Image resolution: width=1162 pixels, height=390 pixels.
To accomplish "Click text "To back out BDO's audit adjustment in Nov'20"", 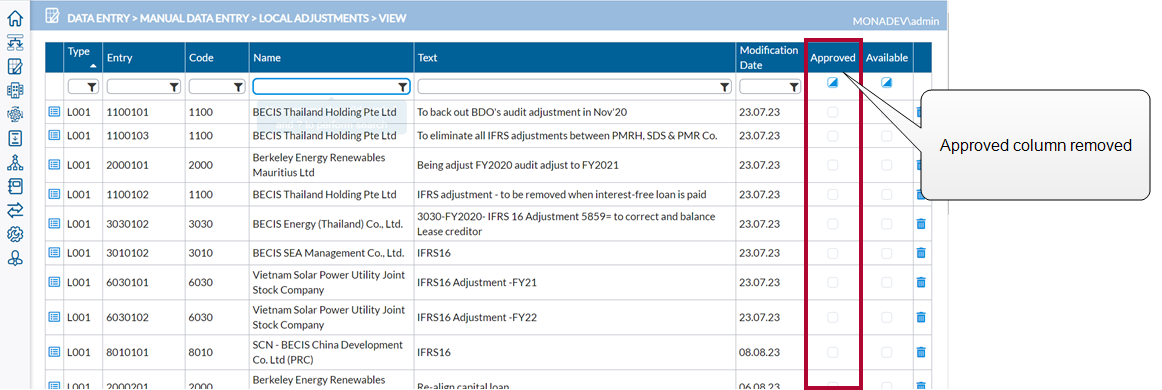I will point(523,113).
